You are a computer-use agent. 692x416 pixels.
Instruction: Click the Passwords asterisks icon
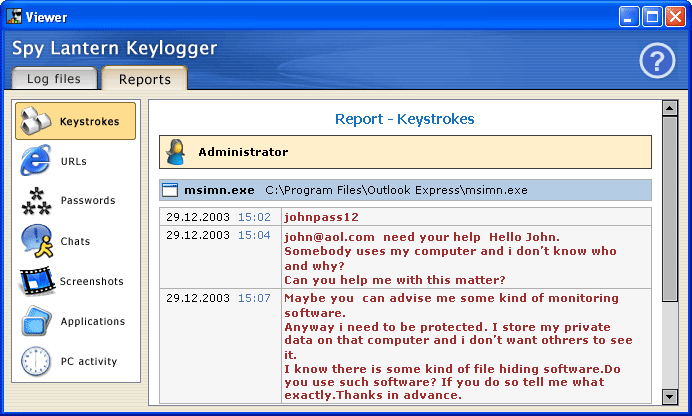tap(36, 201)
